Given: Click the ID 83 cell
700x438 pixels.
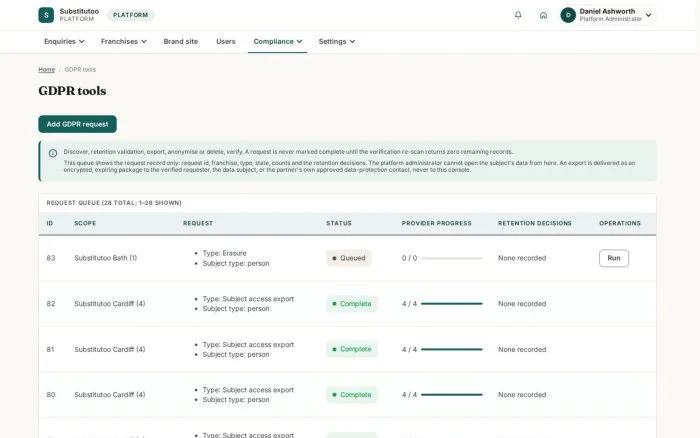Looking at the screenshot, I should 51,258.
